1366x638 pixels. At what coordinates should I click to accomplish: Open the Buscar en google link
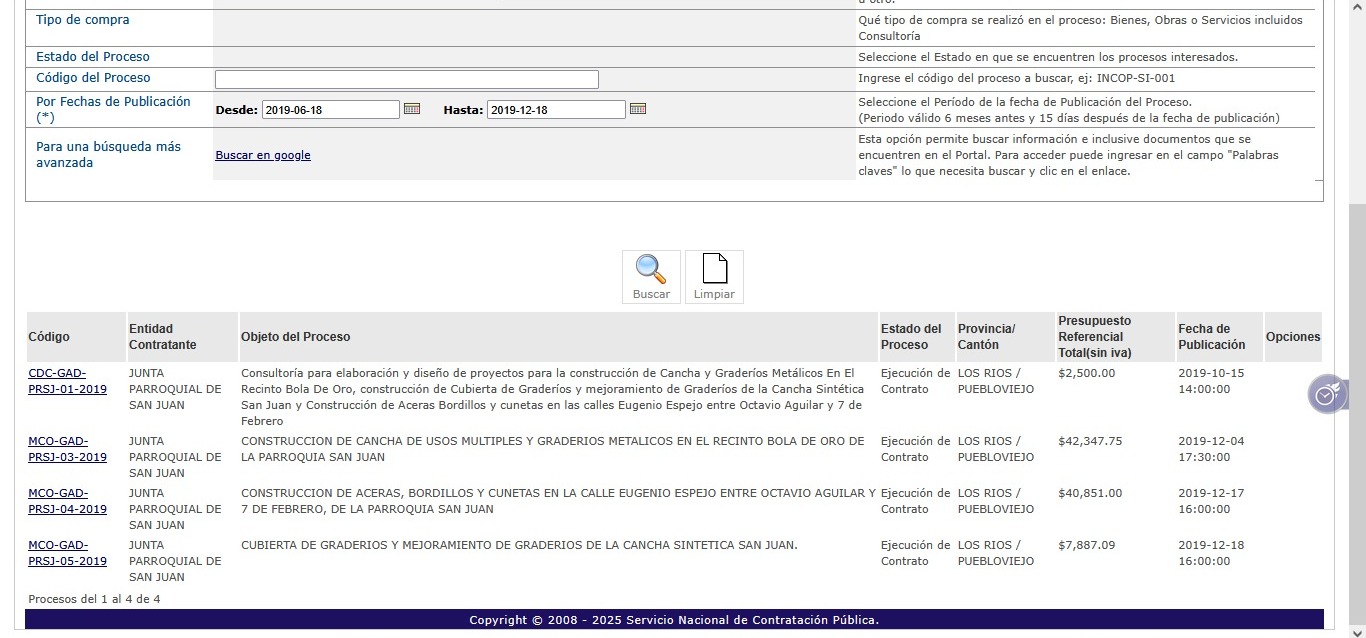point(263,155)
